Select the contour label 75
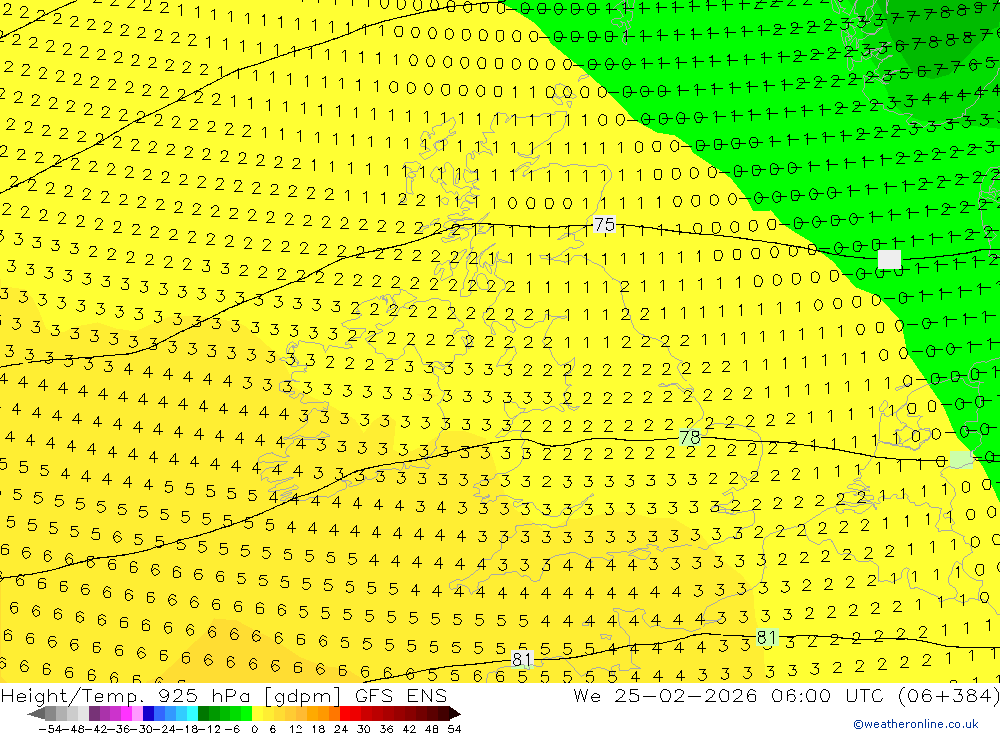Viewport: 1000px width, 733px height. point(604,225)
